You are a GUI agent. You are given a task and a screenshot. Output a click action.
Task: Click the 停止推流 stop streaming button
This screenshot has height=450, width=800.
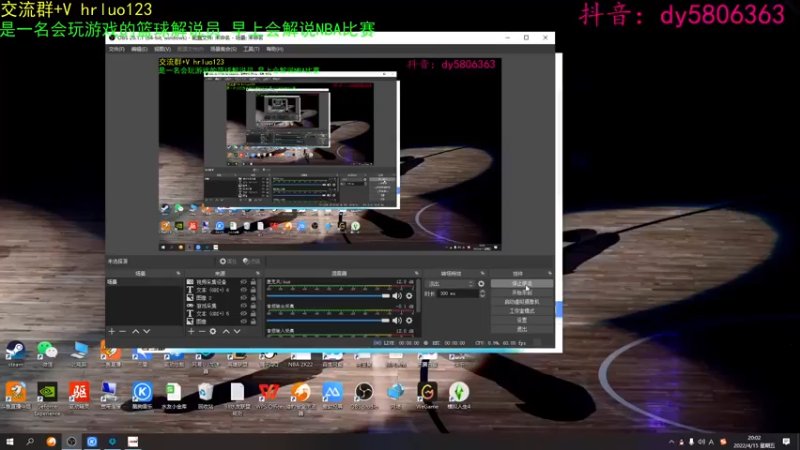(x=521, y=283)
